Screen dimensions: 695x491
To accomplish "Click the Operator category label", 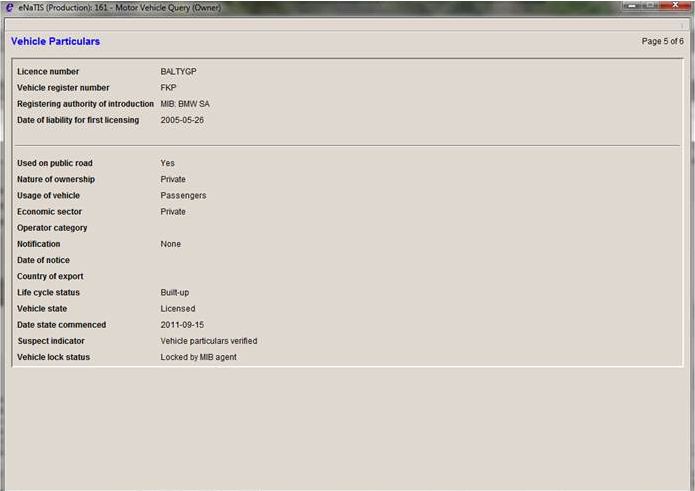I will [52, 228].
